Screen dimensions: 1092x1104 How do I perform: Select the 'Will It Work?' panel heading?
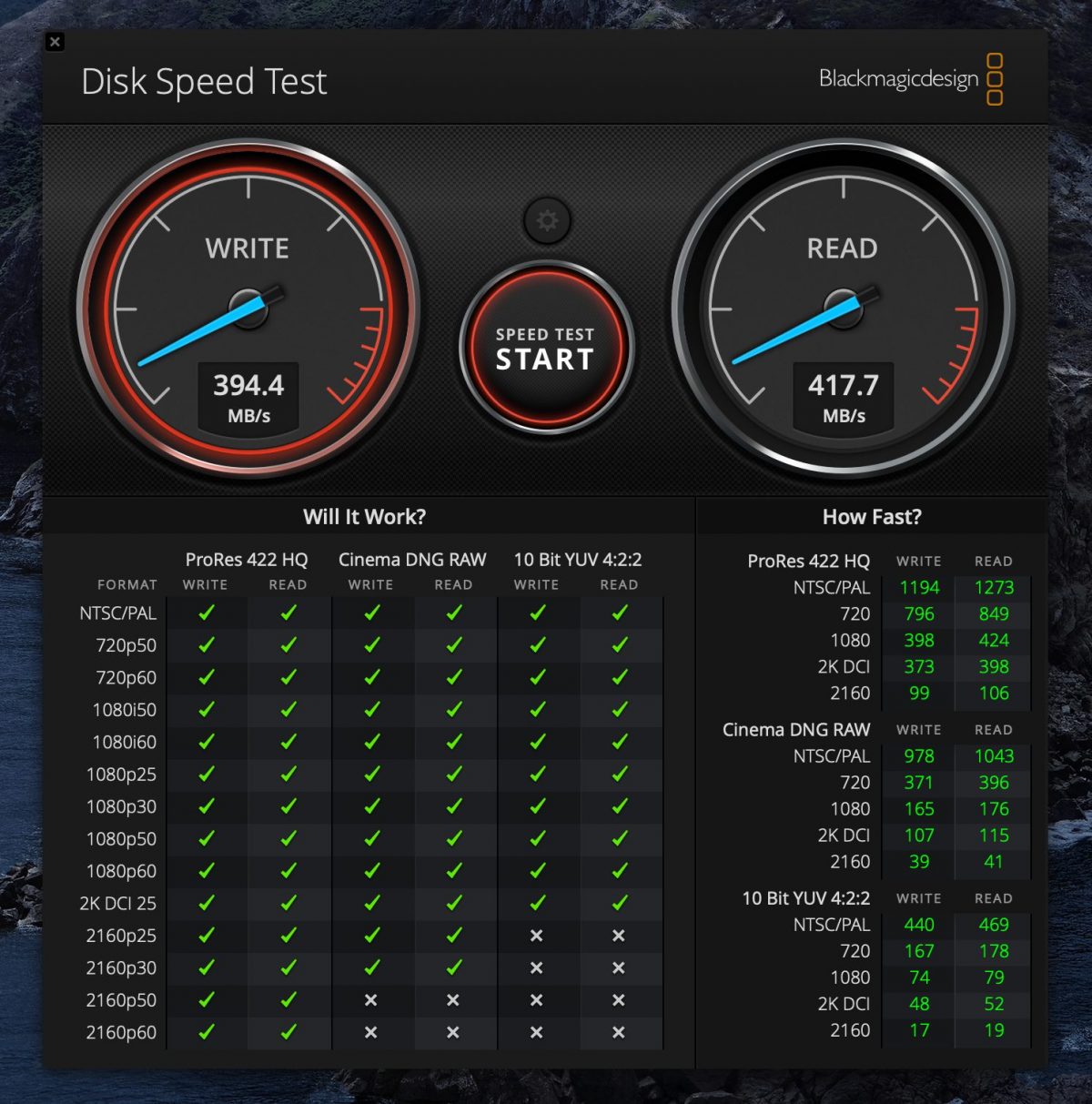(364, 517)
